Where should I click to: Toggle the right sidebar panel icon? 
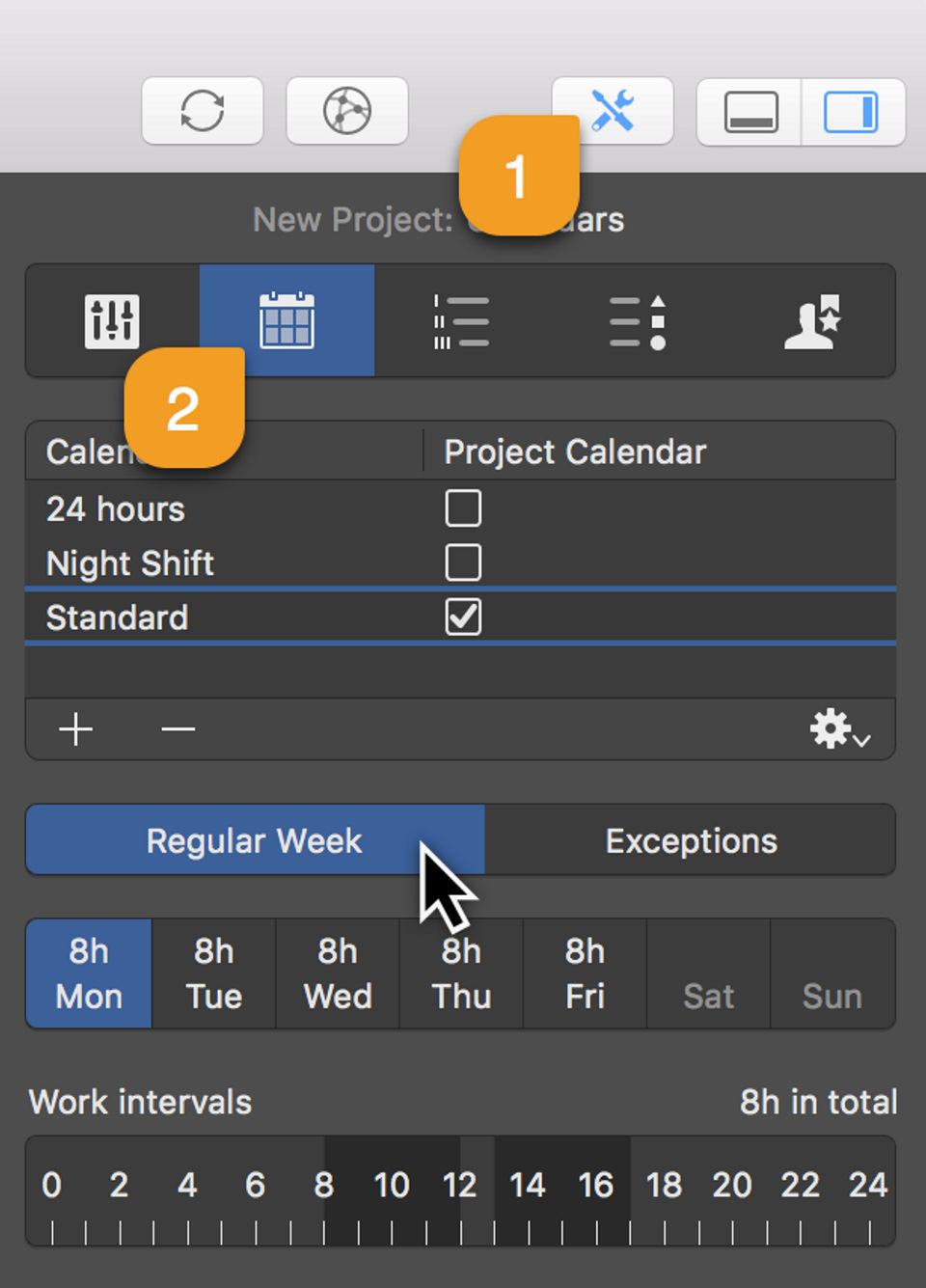tap(852, 112)
